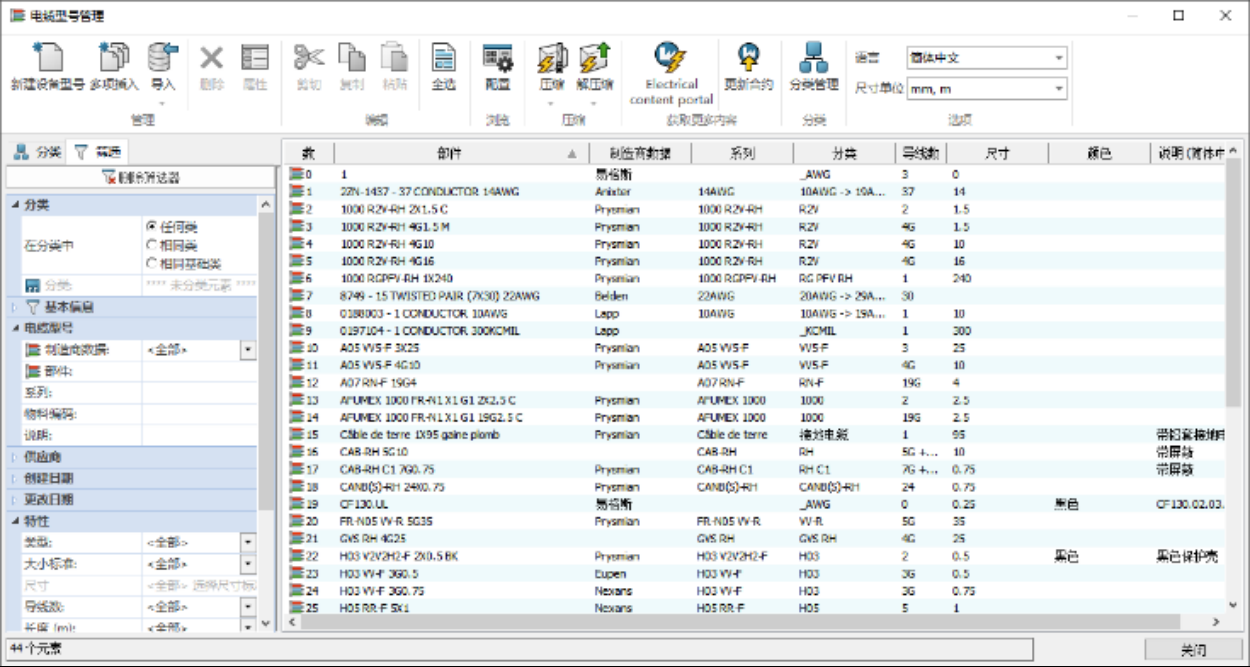The image size is (1250, 667).
Task: Select the 相同基础类 radio button
Action: click(x=152, y=263)
